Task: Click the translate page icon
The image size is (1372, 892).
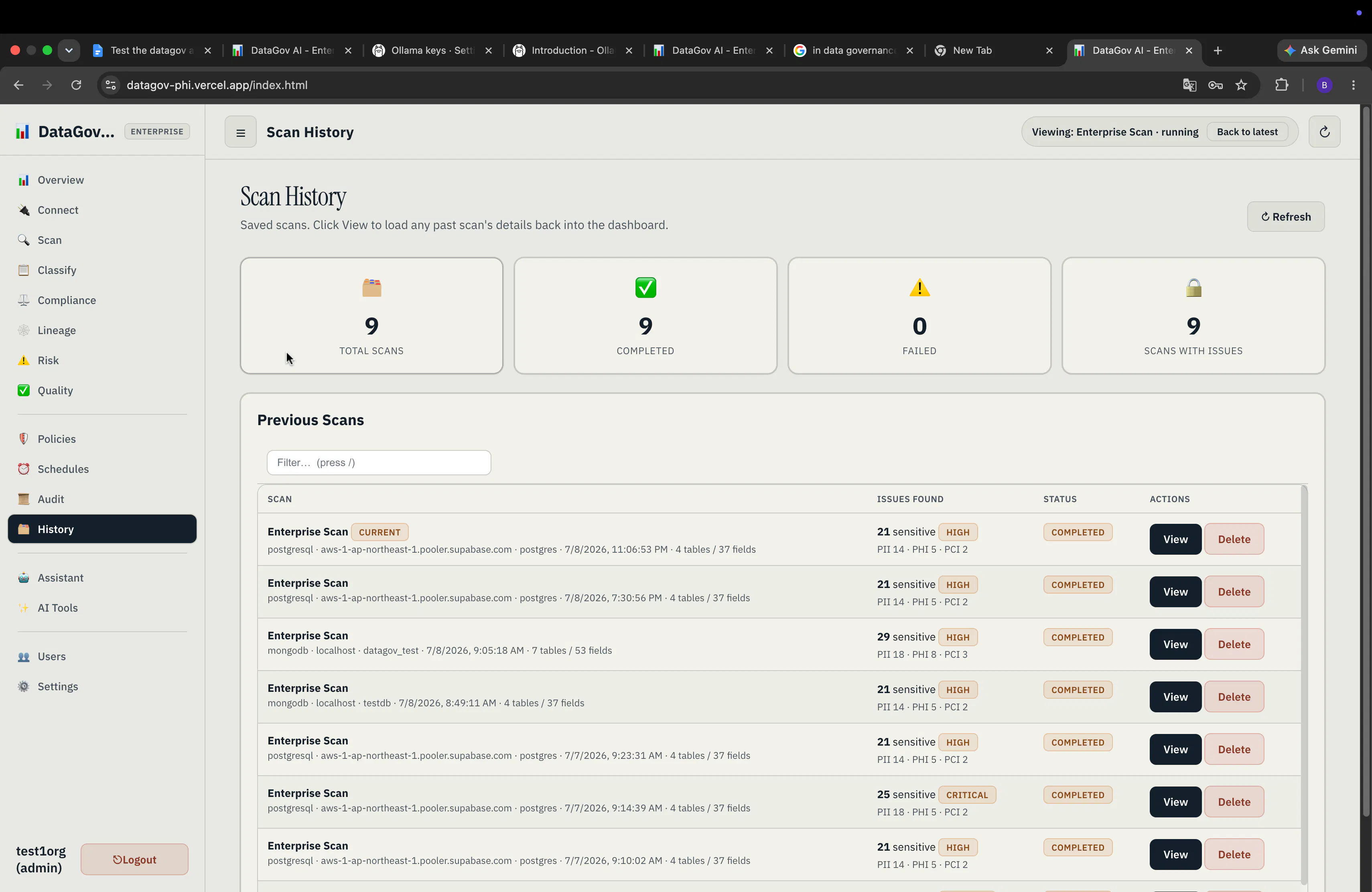Action: coord(1189,85)
